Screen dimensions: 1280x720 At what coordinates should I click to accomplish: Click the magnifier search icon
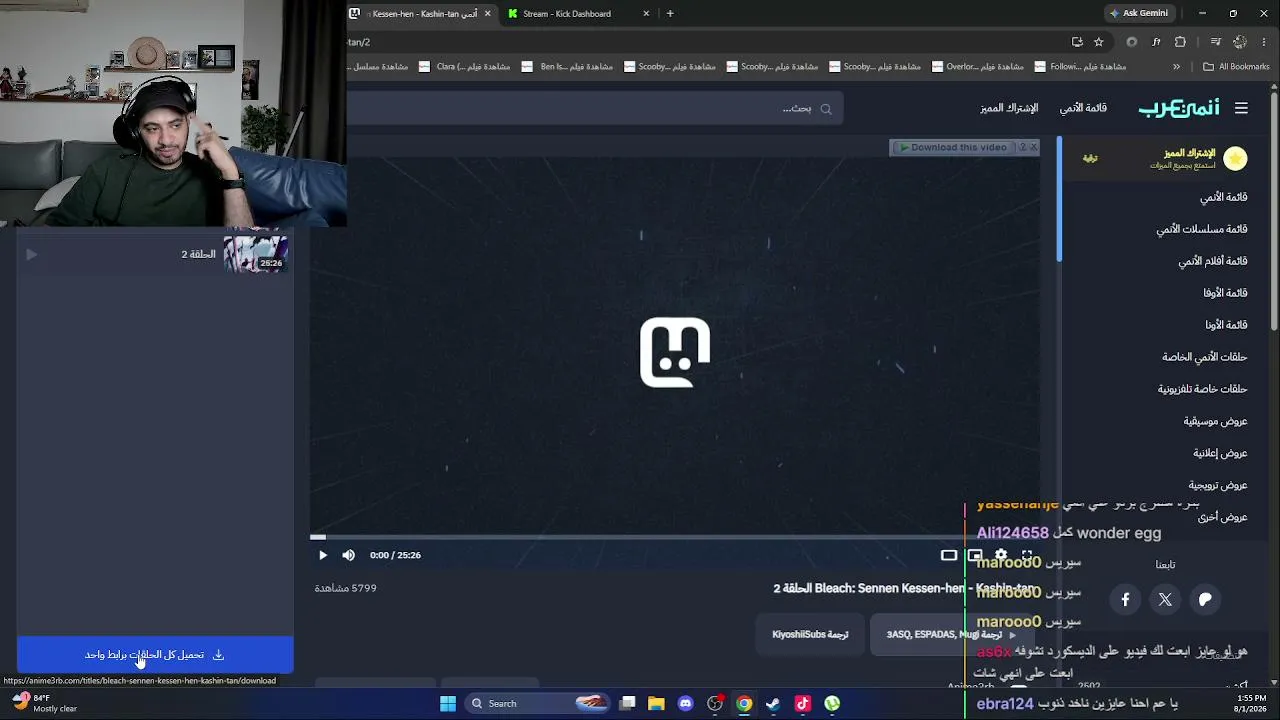click(826, 109)
